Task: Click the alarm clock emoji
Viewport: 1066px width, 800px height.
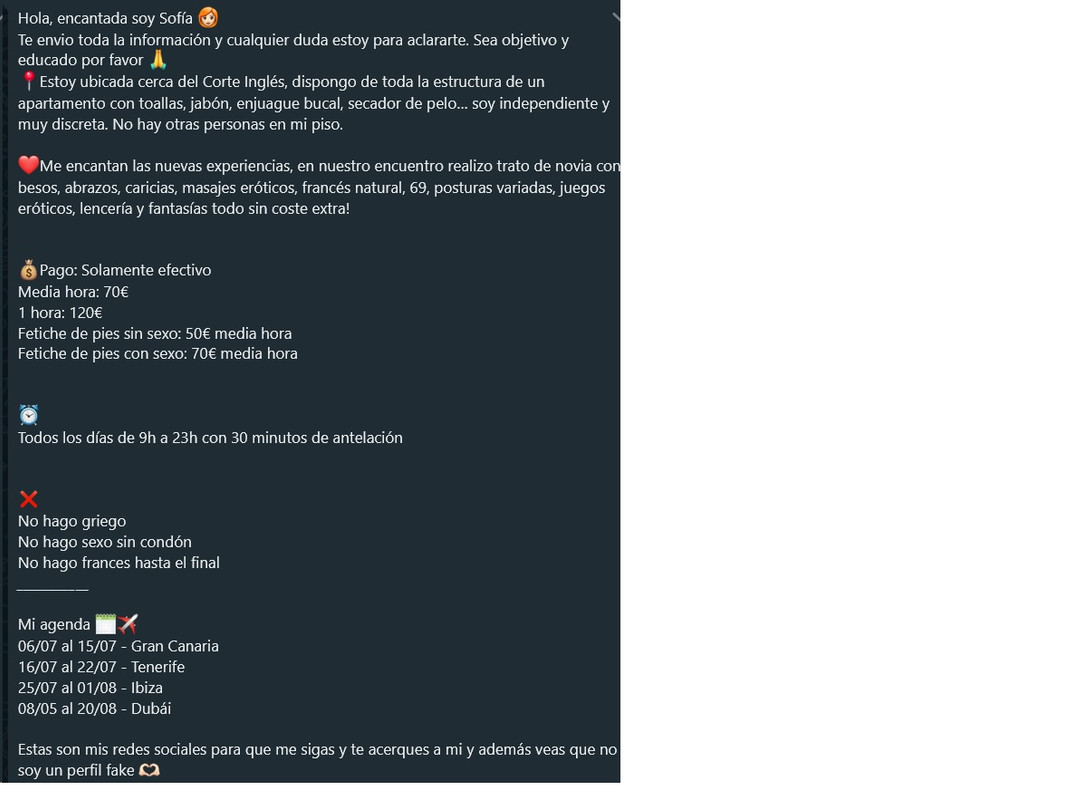Action: pyautogui.click(x=29, y=415)
